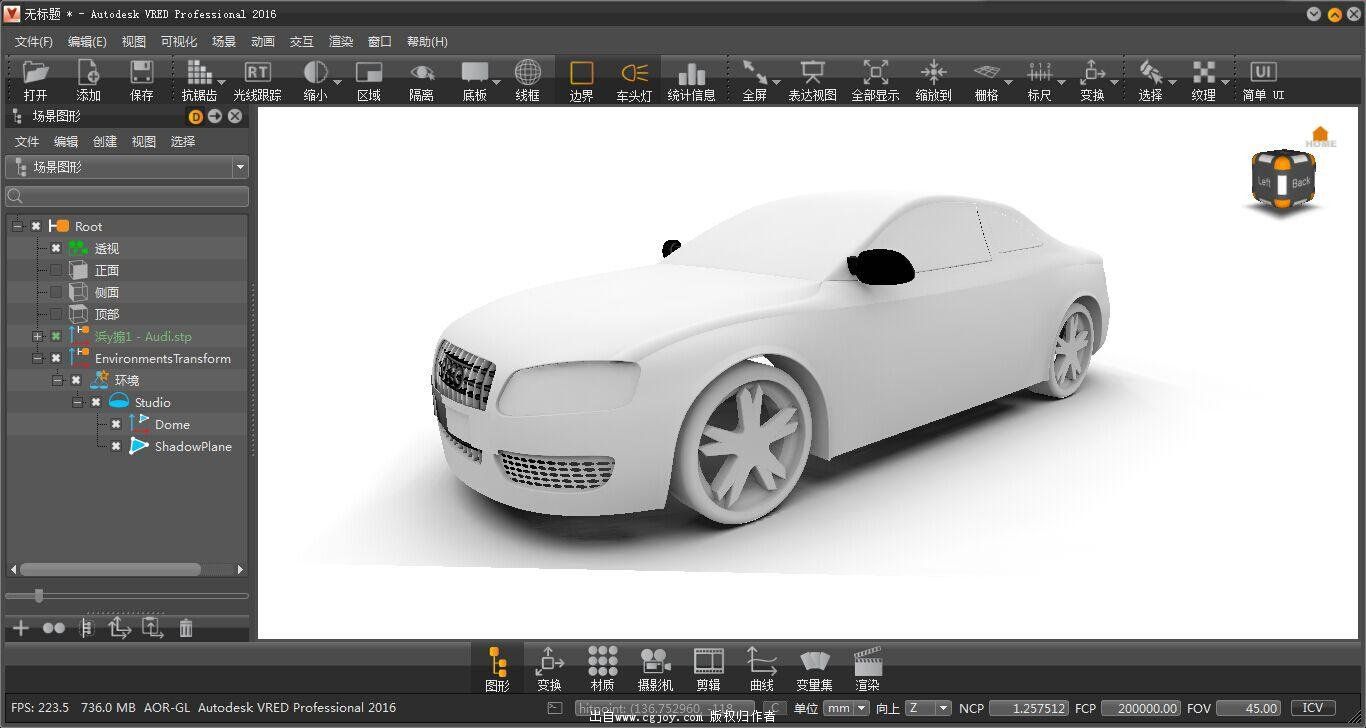1366x728 pixels.
Task: Open scenegraph panel 创建 menu
Action: pos(105,142)
